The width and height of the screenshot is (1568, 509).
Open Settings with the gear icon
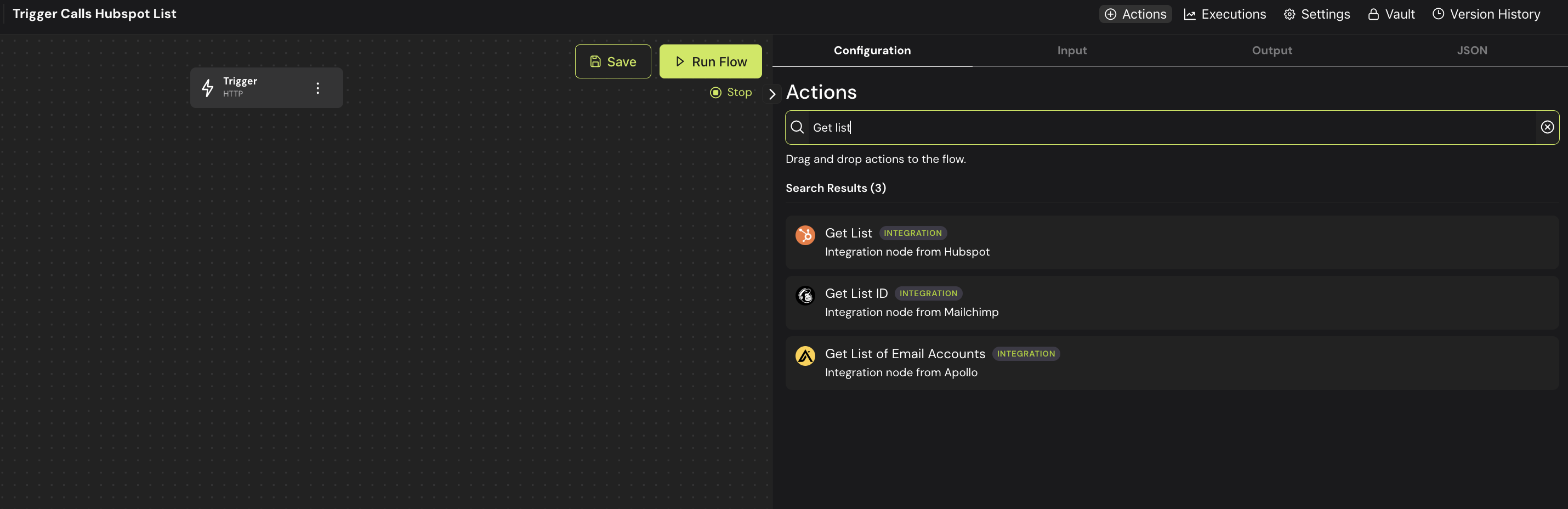tap(1316, 14)
